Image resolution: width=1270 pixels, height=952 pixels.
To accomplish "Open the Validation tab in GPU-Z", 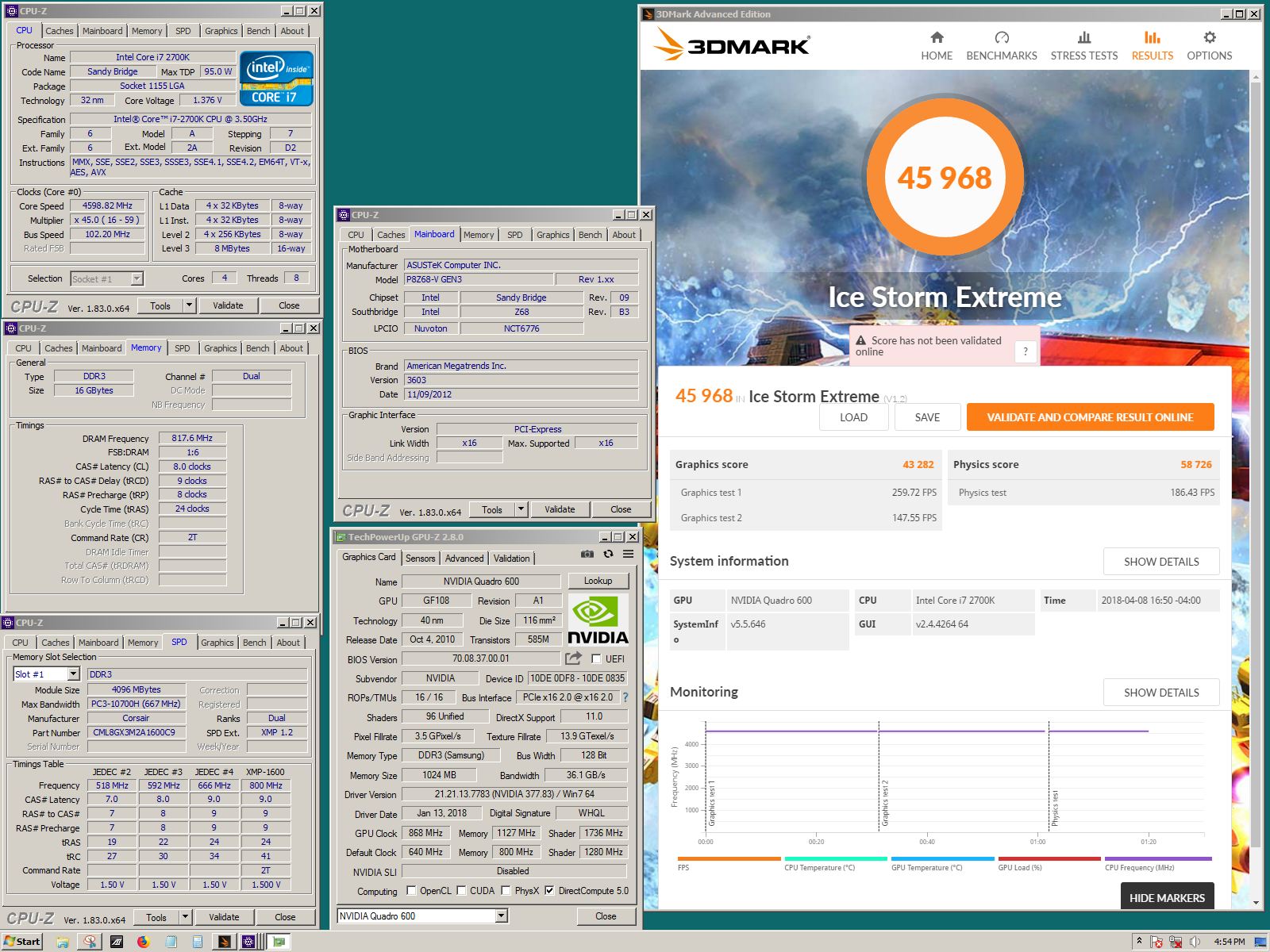I will [511, 558].
